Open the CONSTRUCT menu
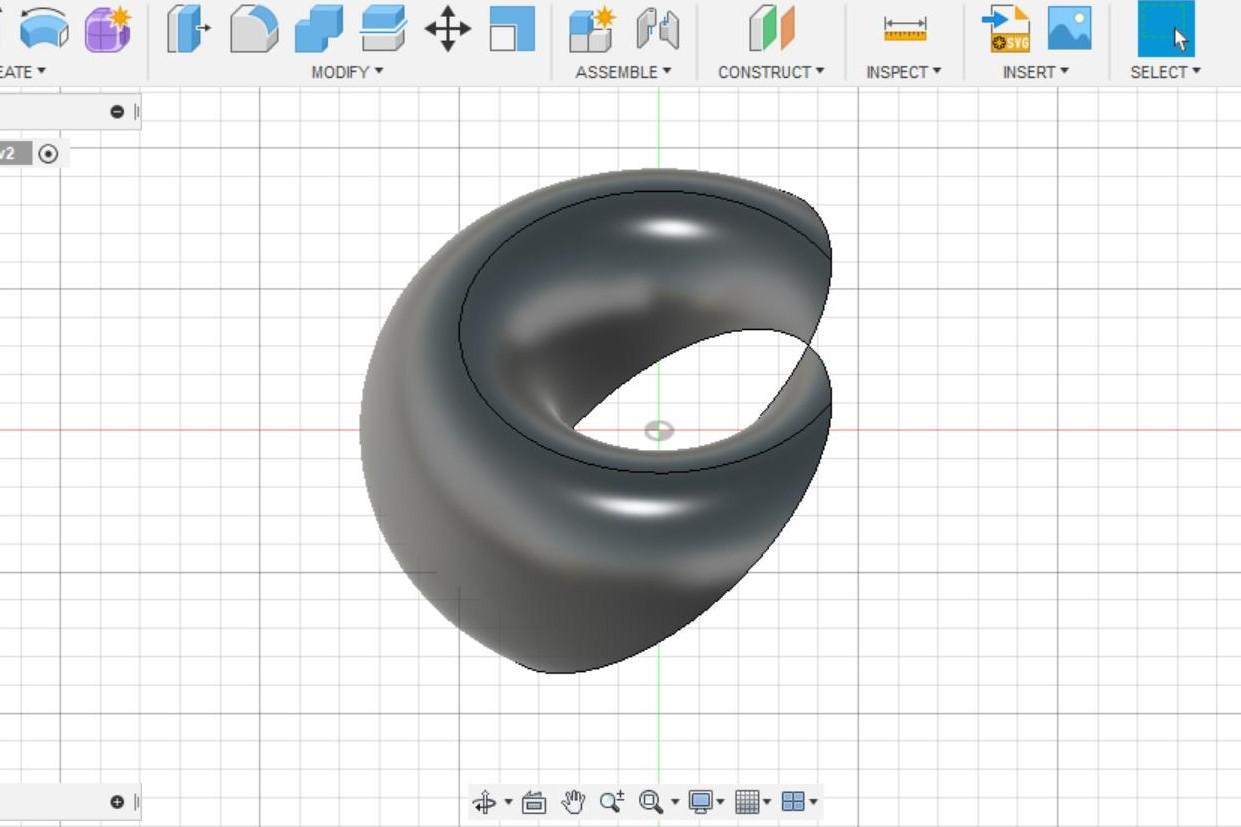1241x827 pixels. [x=771, y=71]
